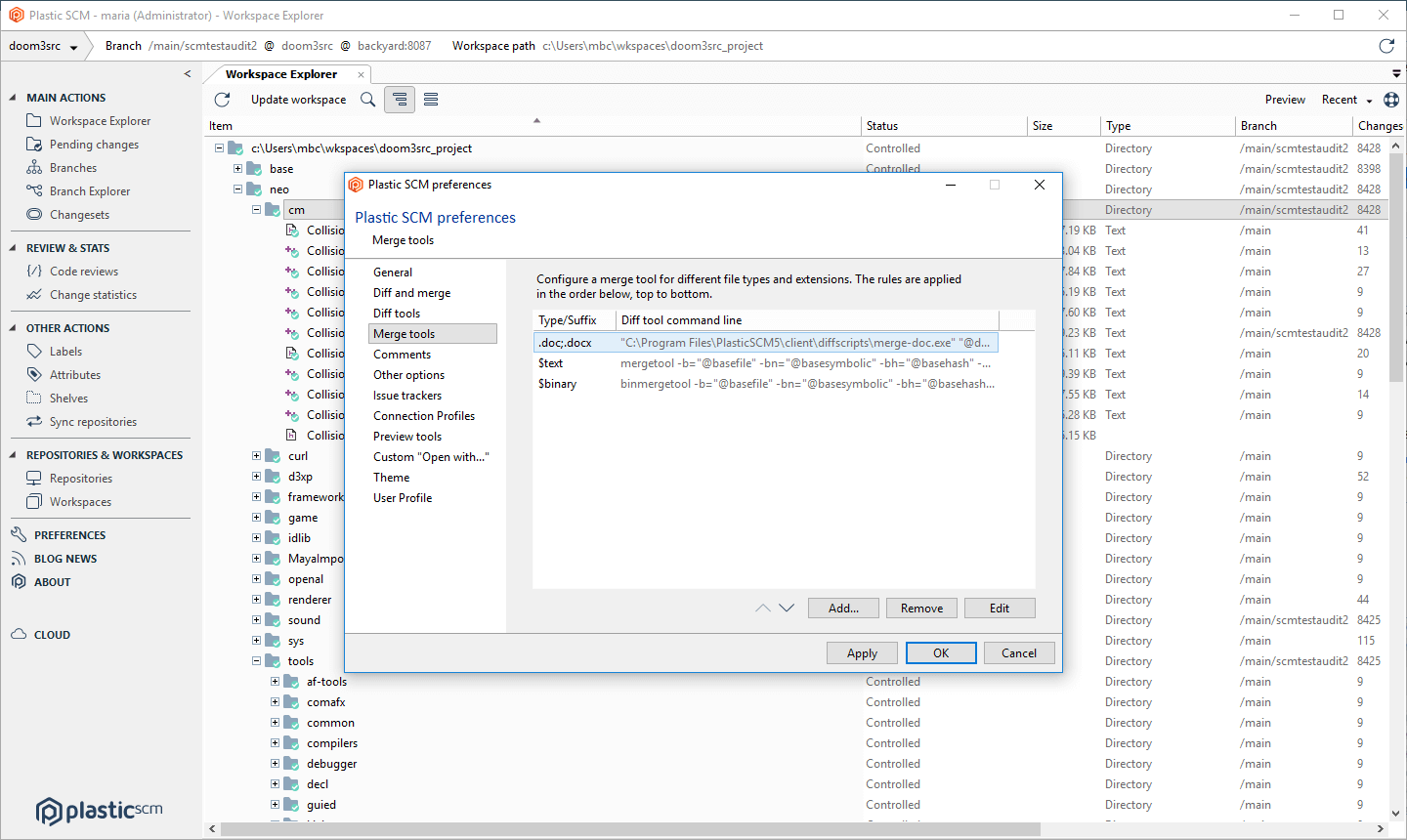The width and height of the screenshot is (1407, 840).
Task: Select the $text merge tool rule
Action: (x=766, y=363)
